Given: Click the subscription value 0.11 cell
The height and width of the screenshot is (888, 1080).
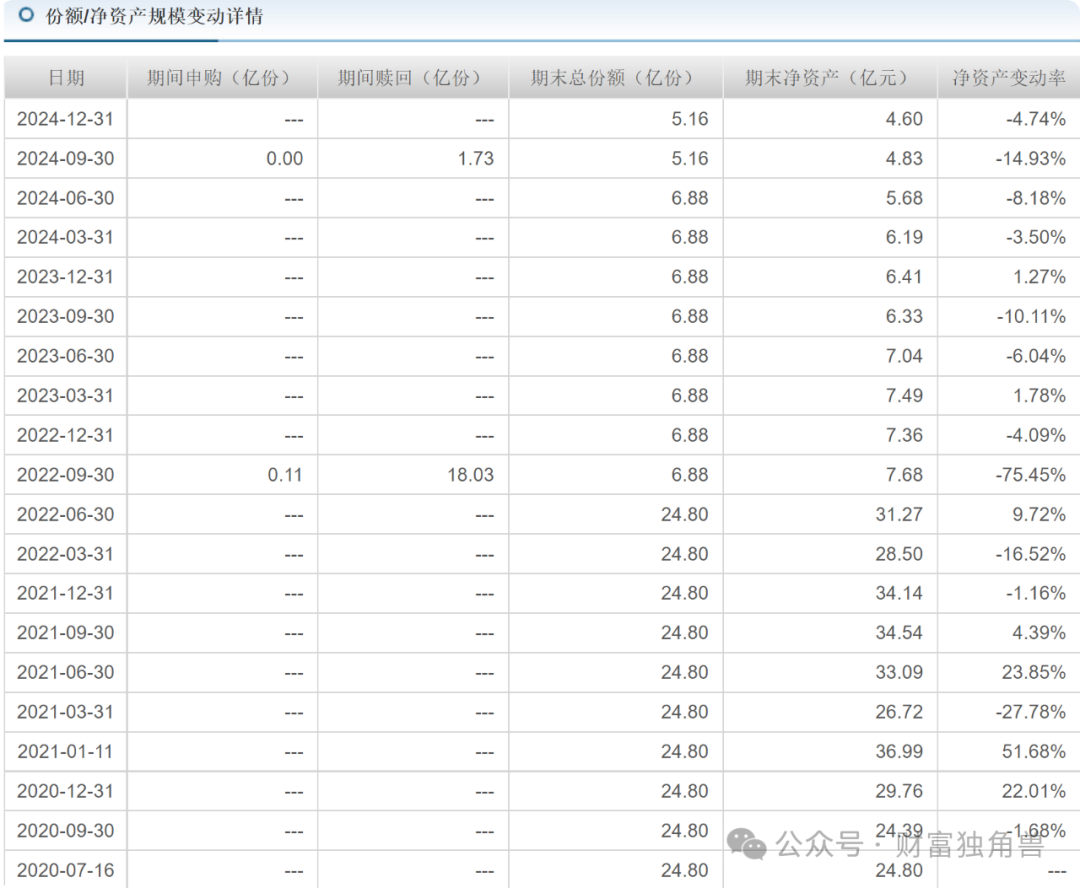Looking at the screenshot, I should (287, 474).
